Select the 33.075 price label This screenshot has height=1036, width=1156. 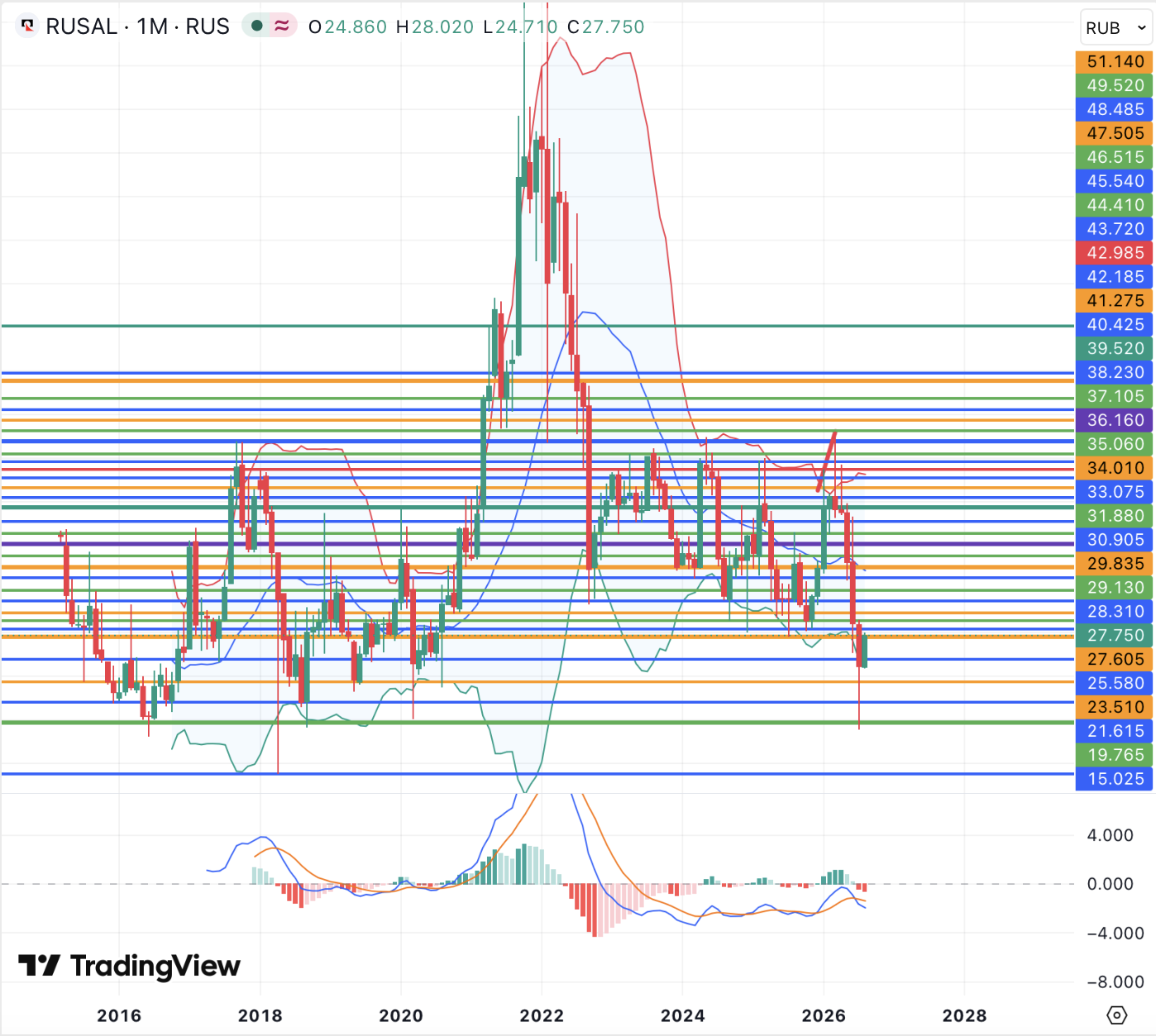tap(1114, 494)
